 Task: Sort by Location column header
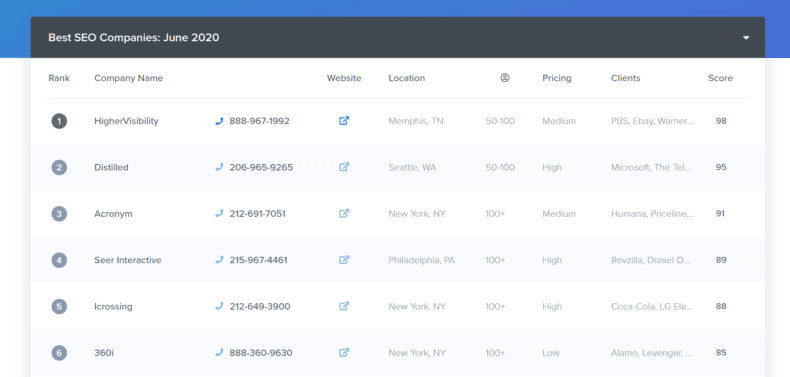click(407, 78)
